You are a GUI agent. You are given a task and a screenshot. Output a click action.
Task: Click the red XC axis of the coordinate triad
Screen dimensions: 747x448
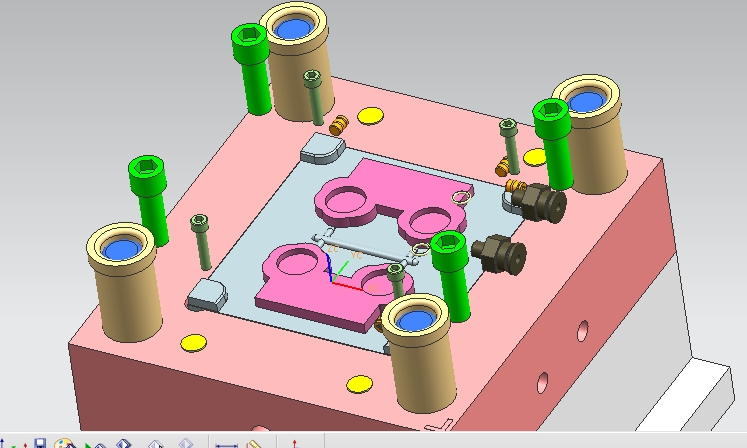point(347,285)
